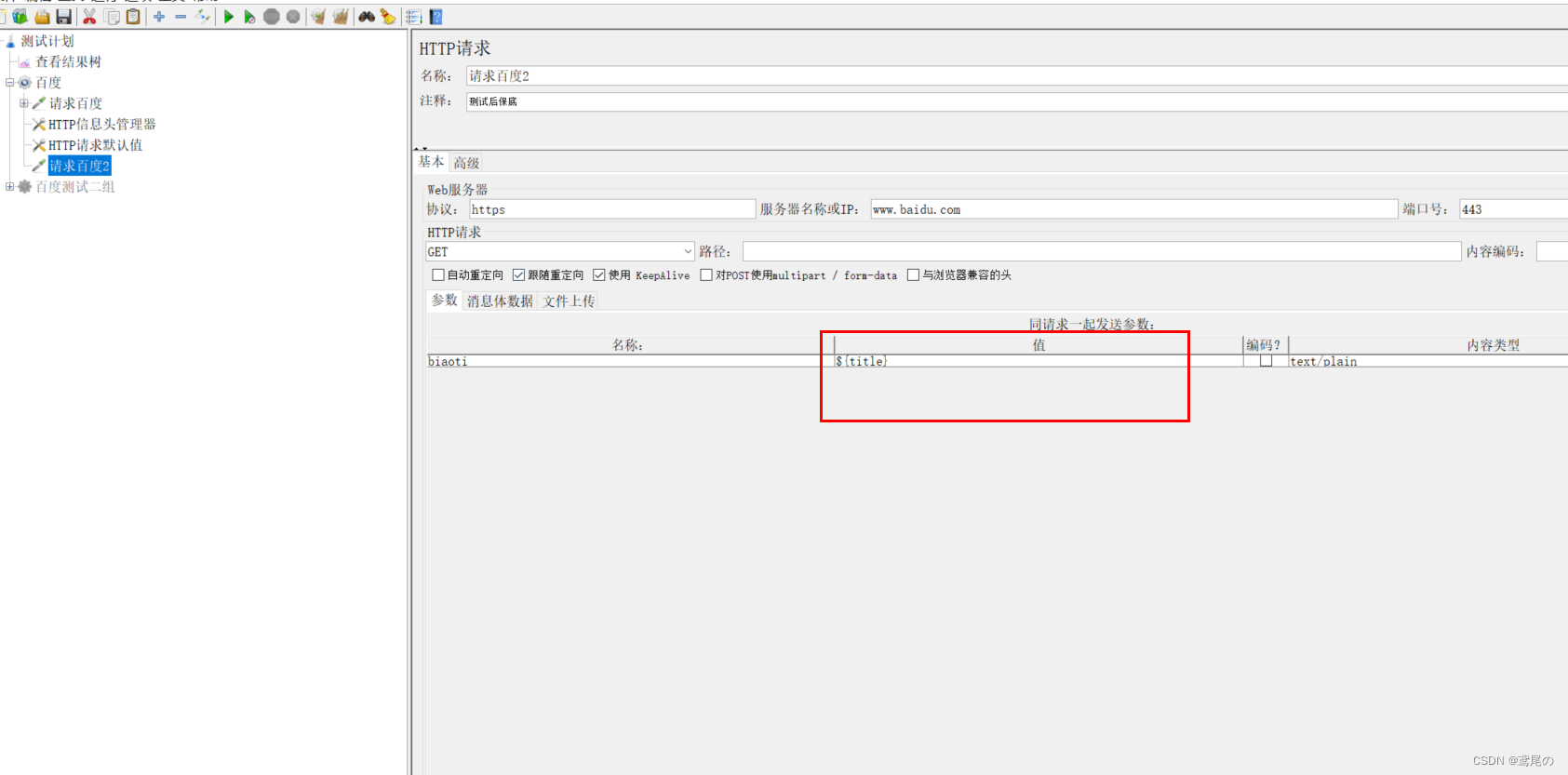Select the text/plain content type cell
The height and width of the screenshot is (775, 1568).
click(x=1428, y=361)
